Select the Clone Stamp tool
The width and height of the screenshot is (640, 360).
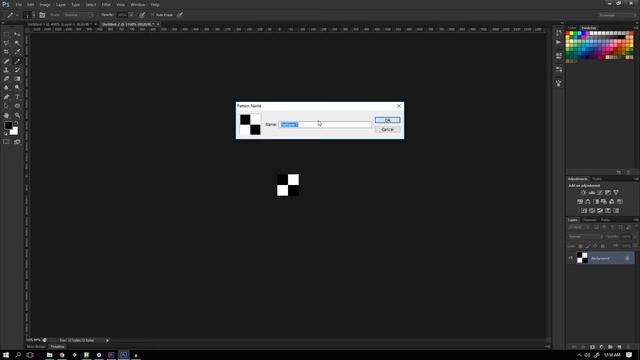[x=6, y=70]
